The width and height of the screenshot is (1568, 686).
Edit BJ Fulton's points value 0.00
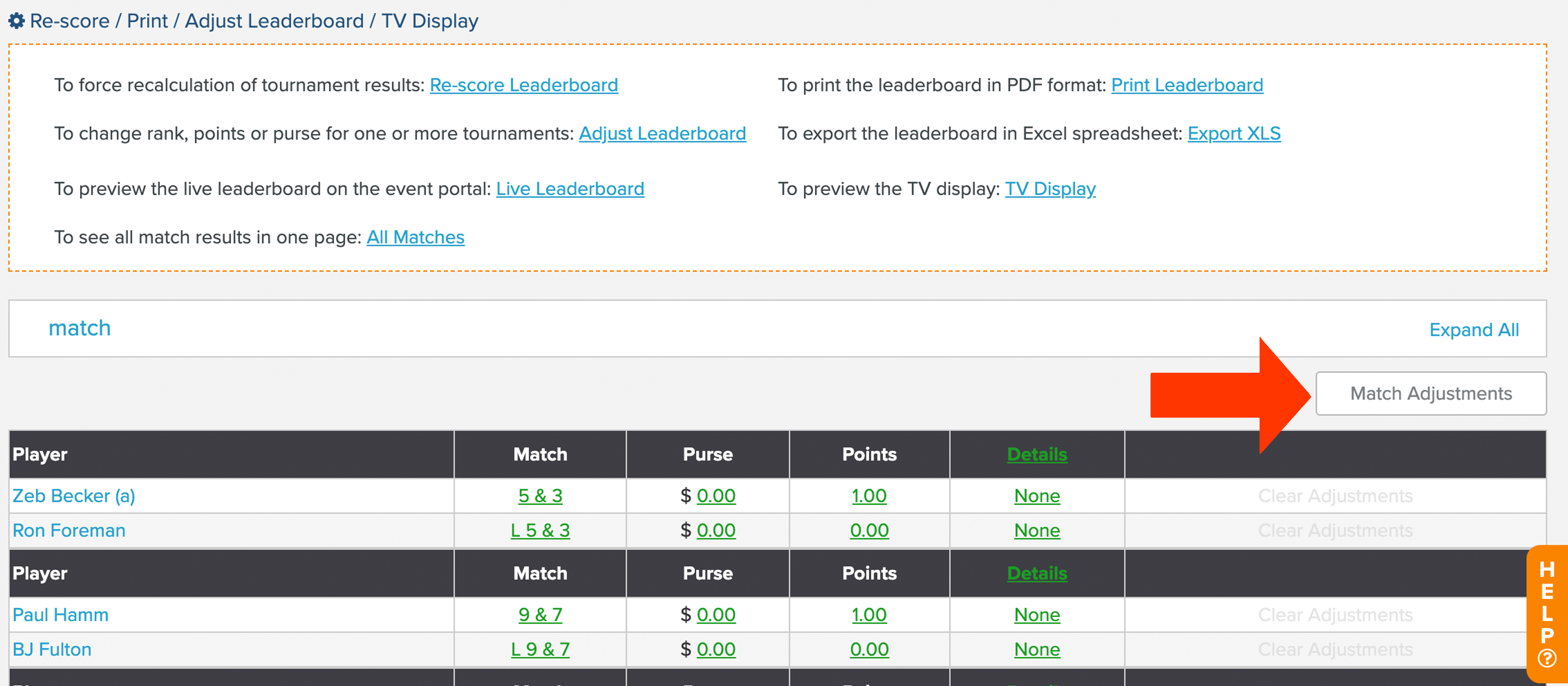[x=869, y=650]
